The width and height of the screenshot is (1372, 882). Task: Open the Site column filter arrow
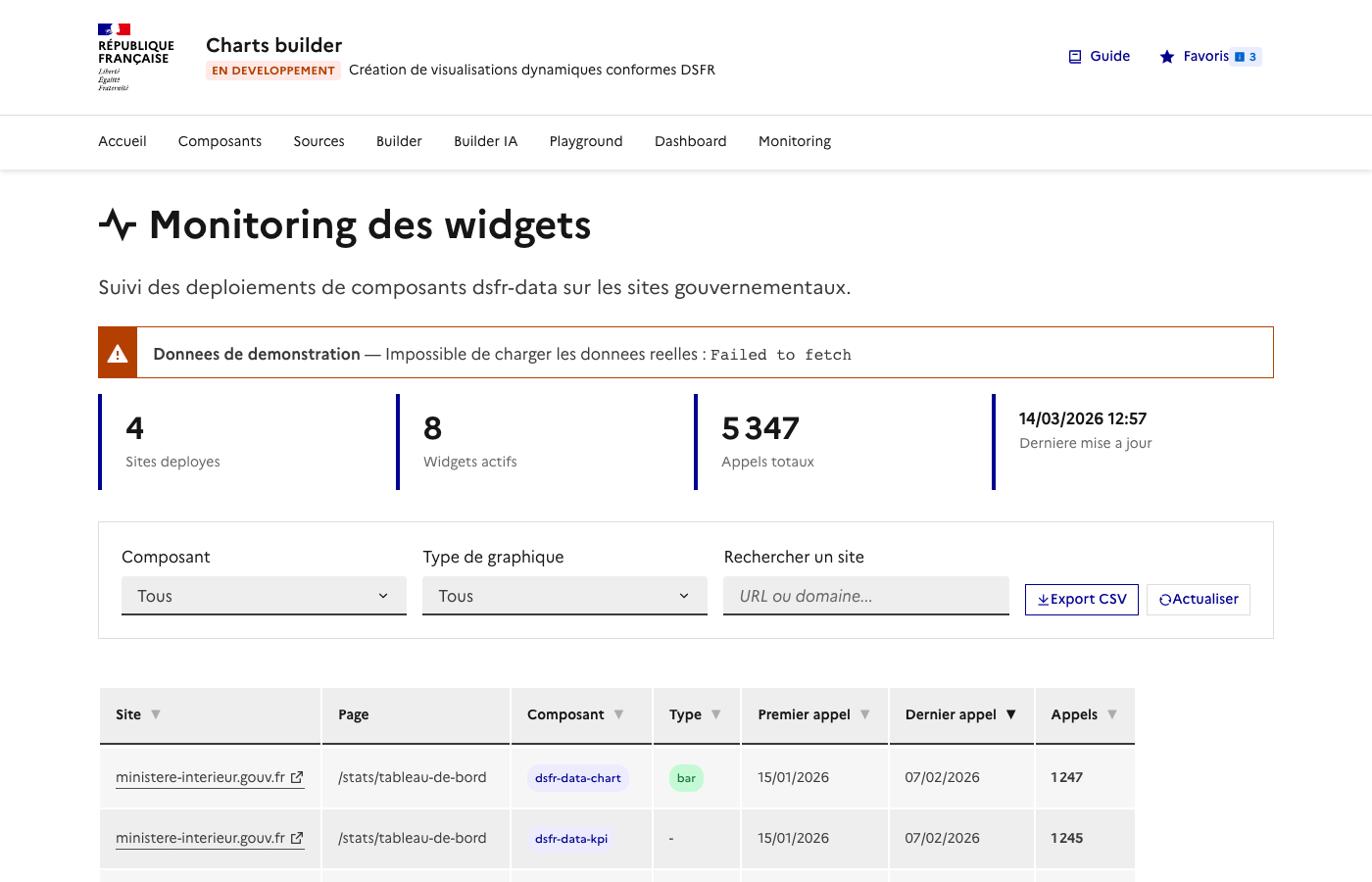click(156, 714)
